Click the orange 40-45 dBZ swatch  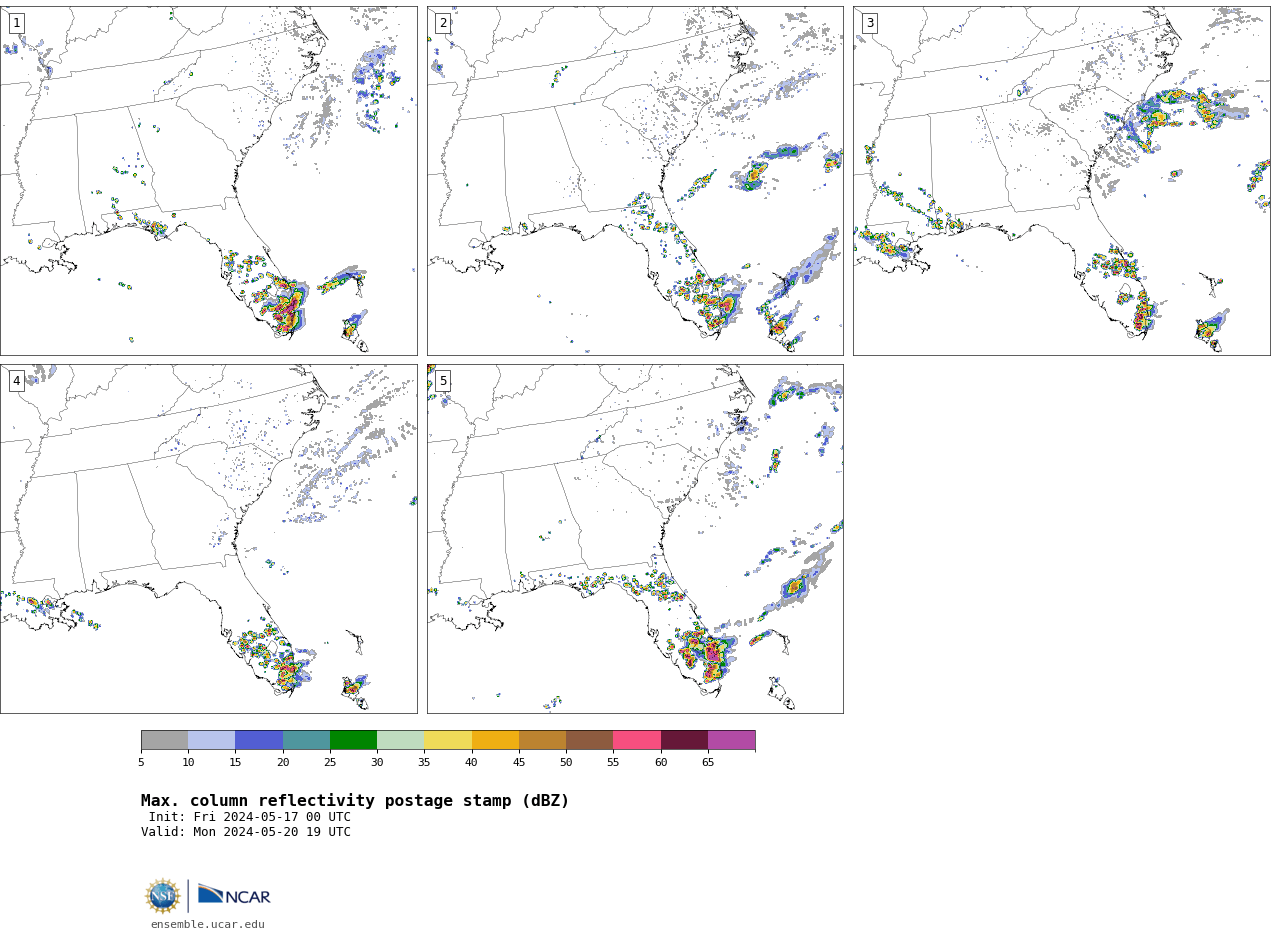495,740
